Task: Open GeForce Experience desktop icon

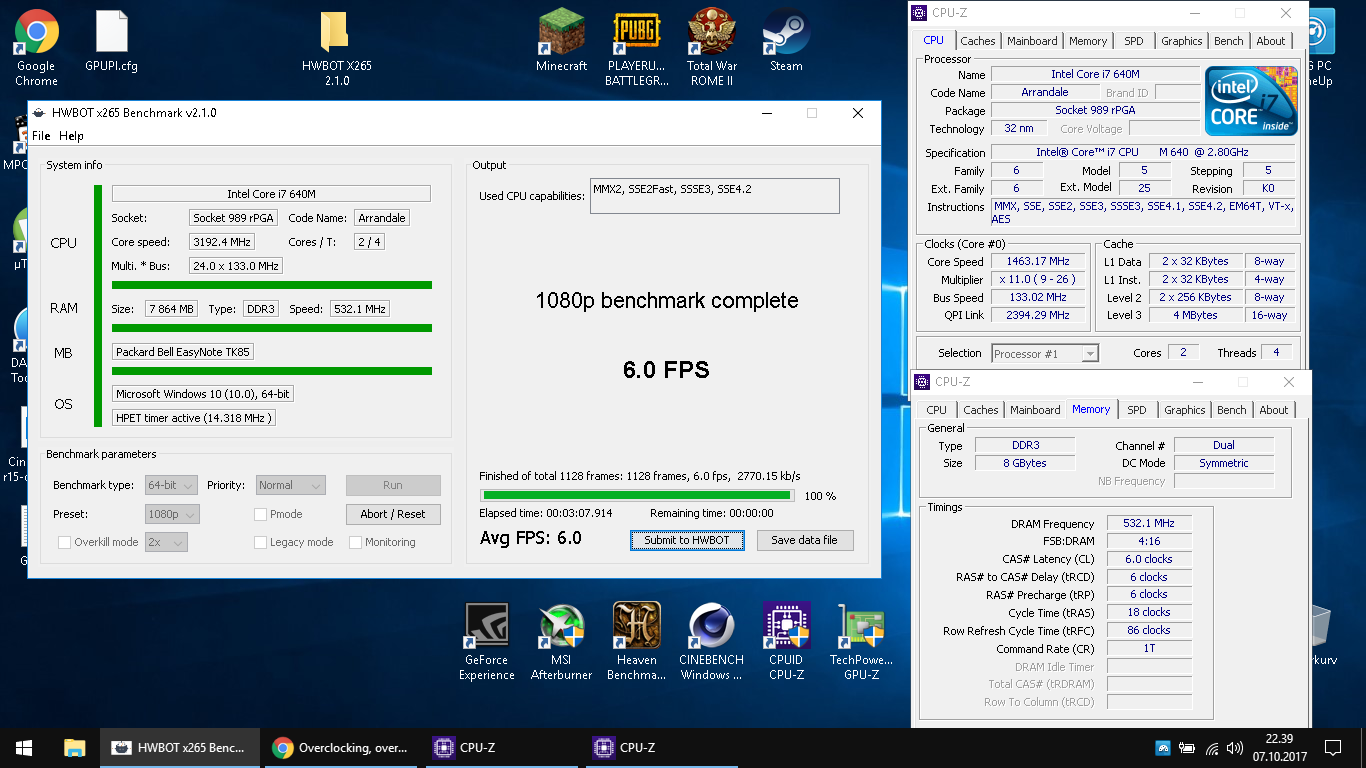Action: [x=487, y=642]
